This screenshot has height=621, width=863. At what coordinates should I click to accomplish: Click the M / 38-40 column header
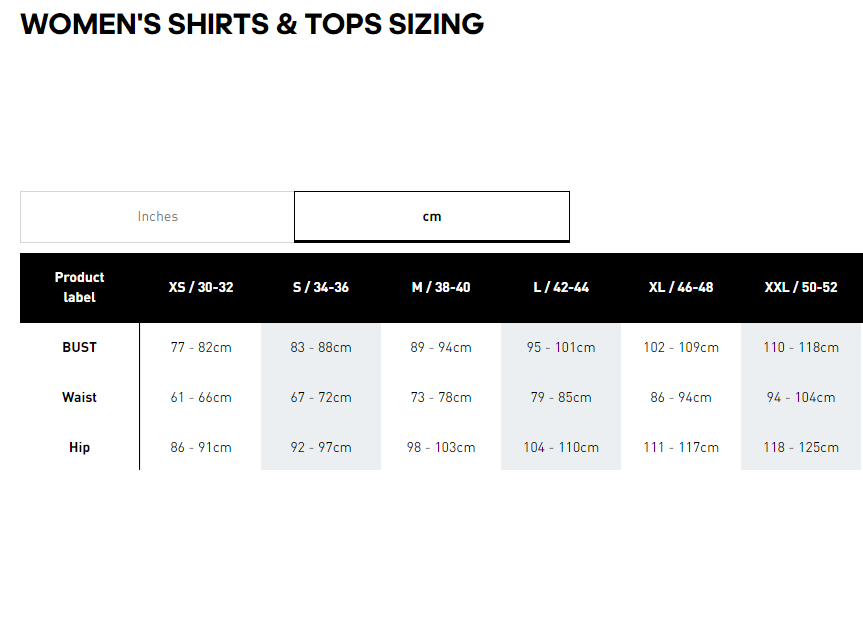pos(441,288)
